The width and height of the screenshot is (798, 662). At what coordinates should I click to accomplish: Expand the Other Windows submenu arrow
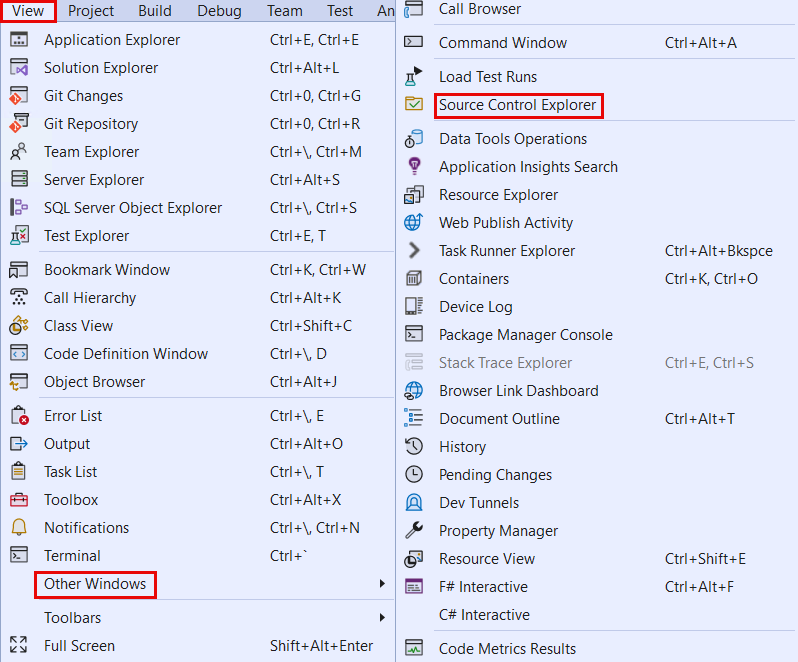click(x=381, y=584)
